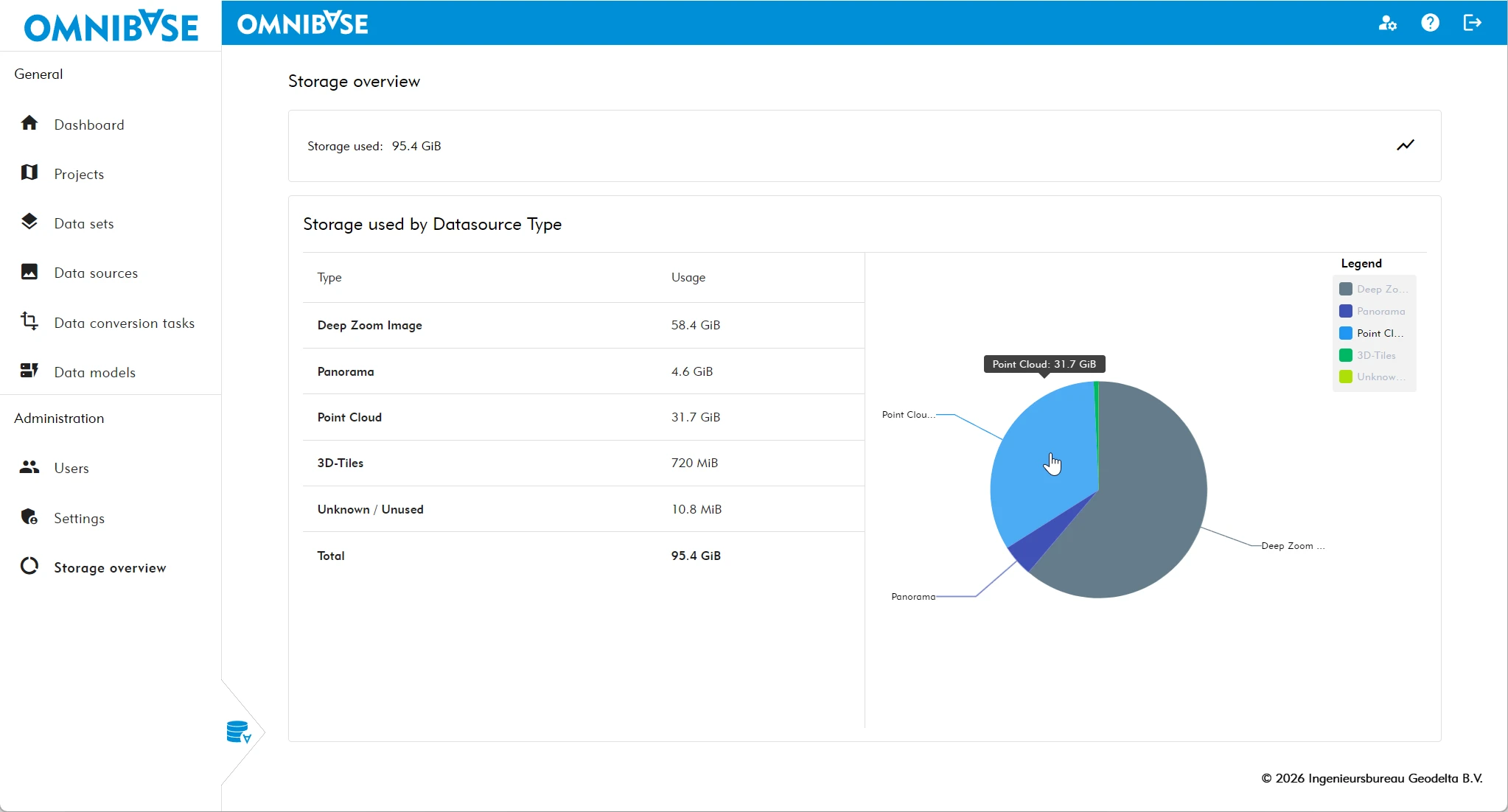Click the Data conversion tasks crop icon
Image resolution: width=1508 pixels, height=812 pixels.
tap(29, 321)
